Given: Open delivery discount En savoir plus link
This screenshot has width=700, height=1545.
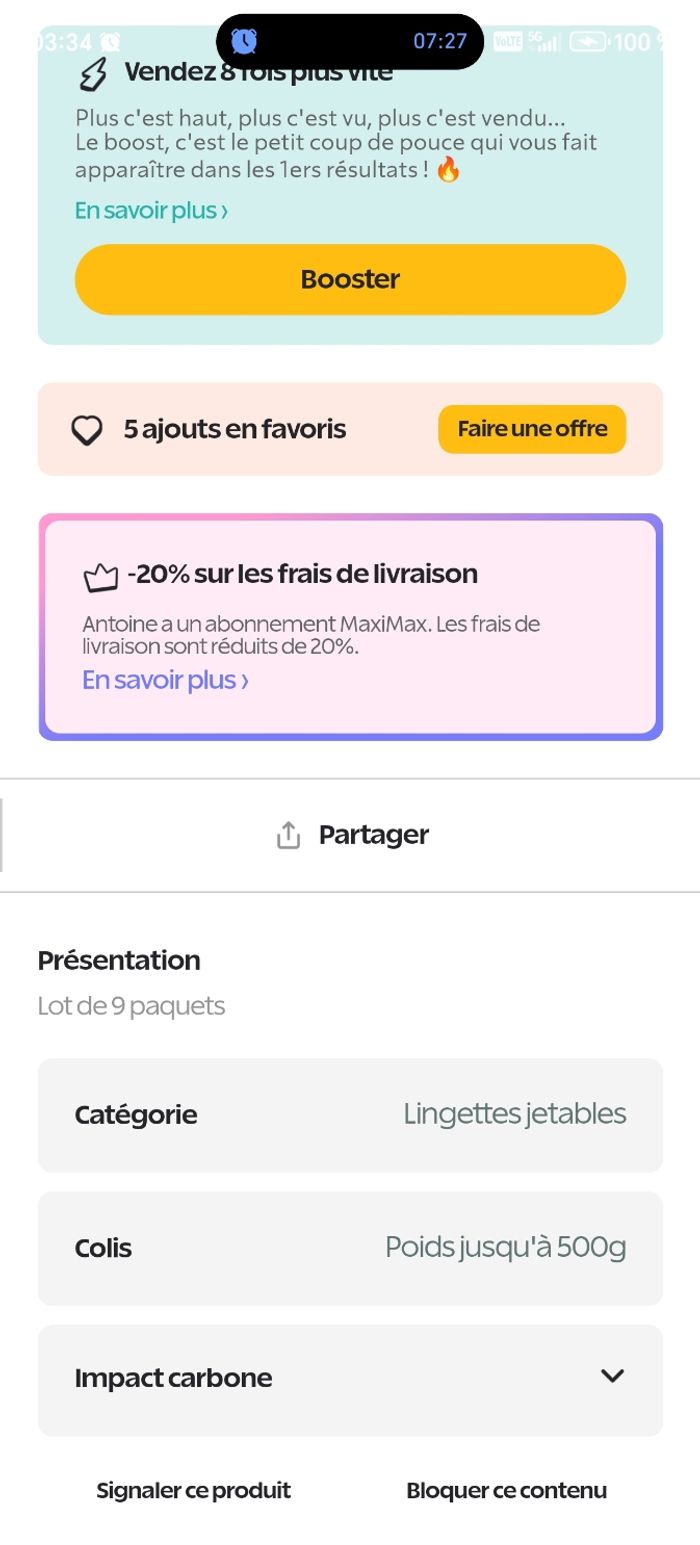Looking at the screenshot, I should pyautogui.click(x=165, y=680).
